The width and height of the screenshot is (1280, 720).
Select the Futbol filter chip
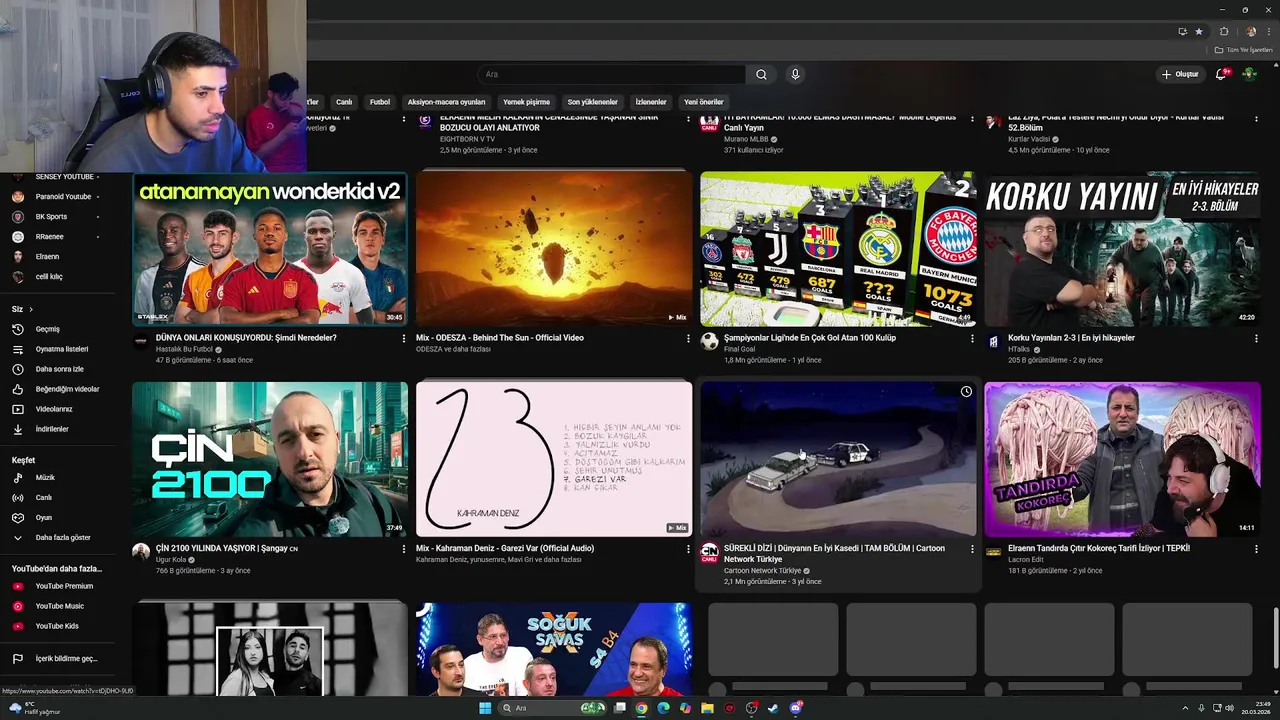(x=380, y=102)
